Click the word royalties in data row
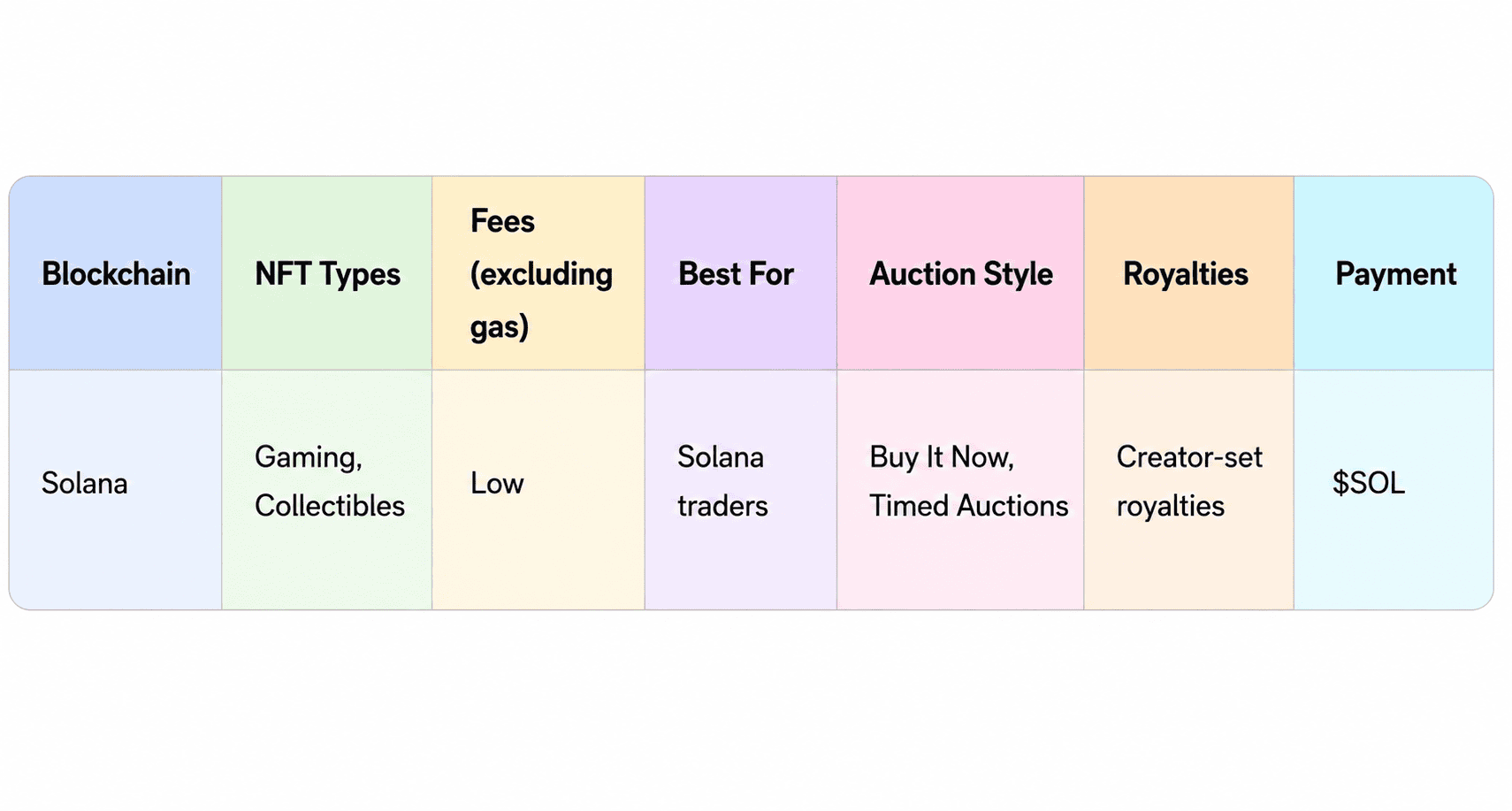Screen dimensions: 1512x811 click(1171, 507)
